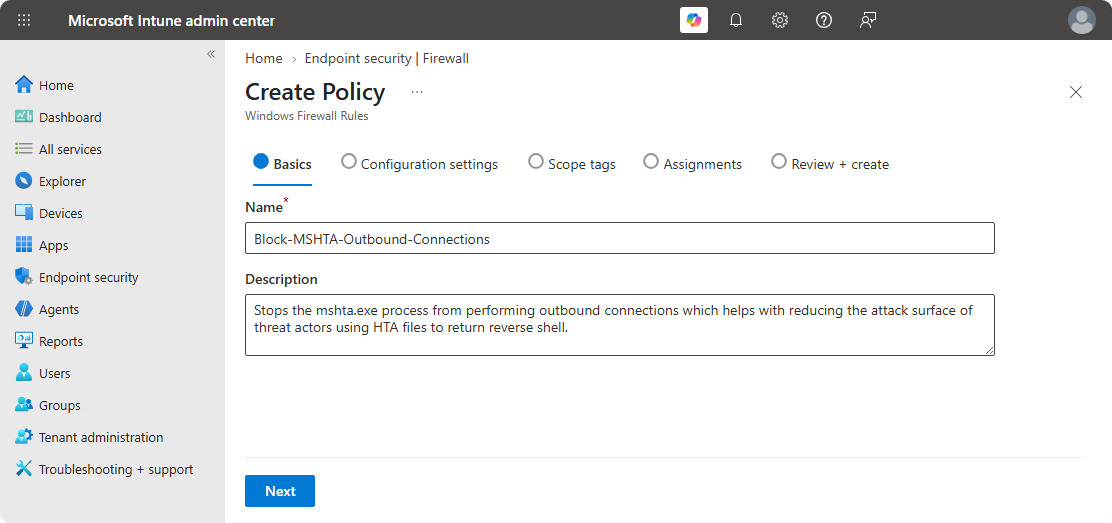Click the Users person icon
Image resolution: width=1112 pixels, height=523 pixels.
point(24,373)
